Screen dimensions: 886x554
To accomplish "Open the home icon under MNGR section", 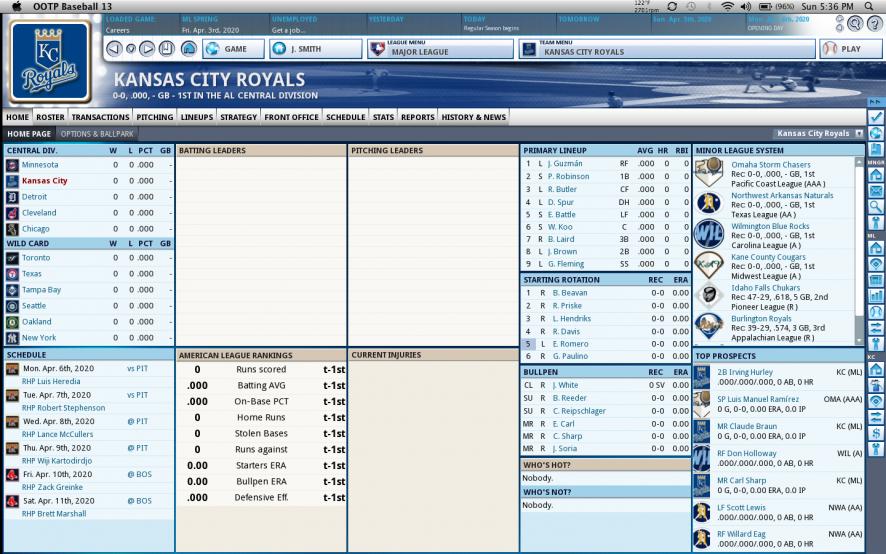I will [876, 175].
